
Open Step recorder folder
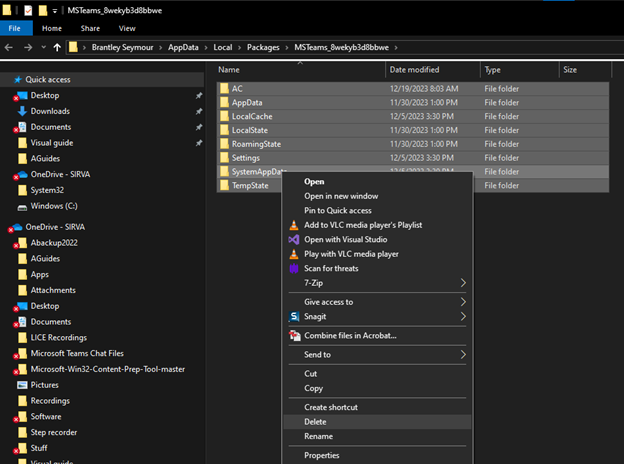point(54,432)
